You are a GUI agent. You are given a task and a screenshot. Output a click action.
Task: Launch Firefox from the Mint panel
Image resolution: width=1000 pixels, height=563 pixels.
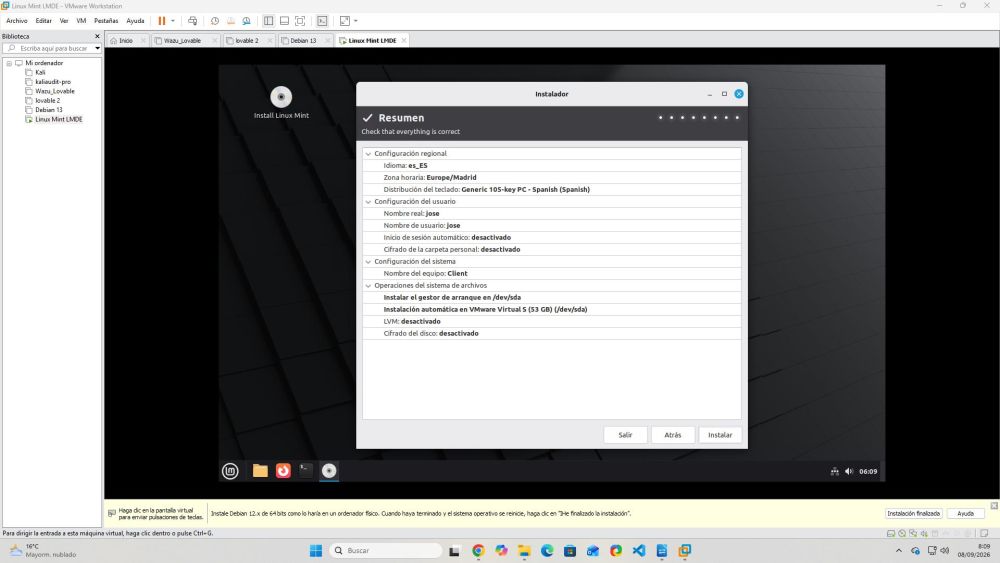283,471
